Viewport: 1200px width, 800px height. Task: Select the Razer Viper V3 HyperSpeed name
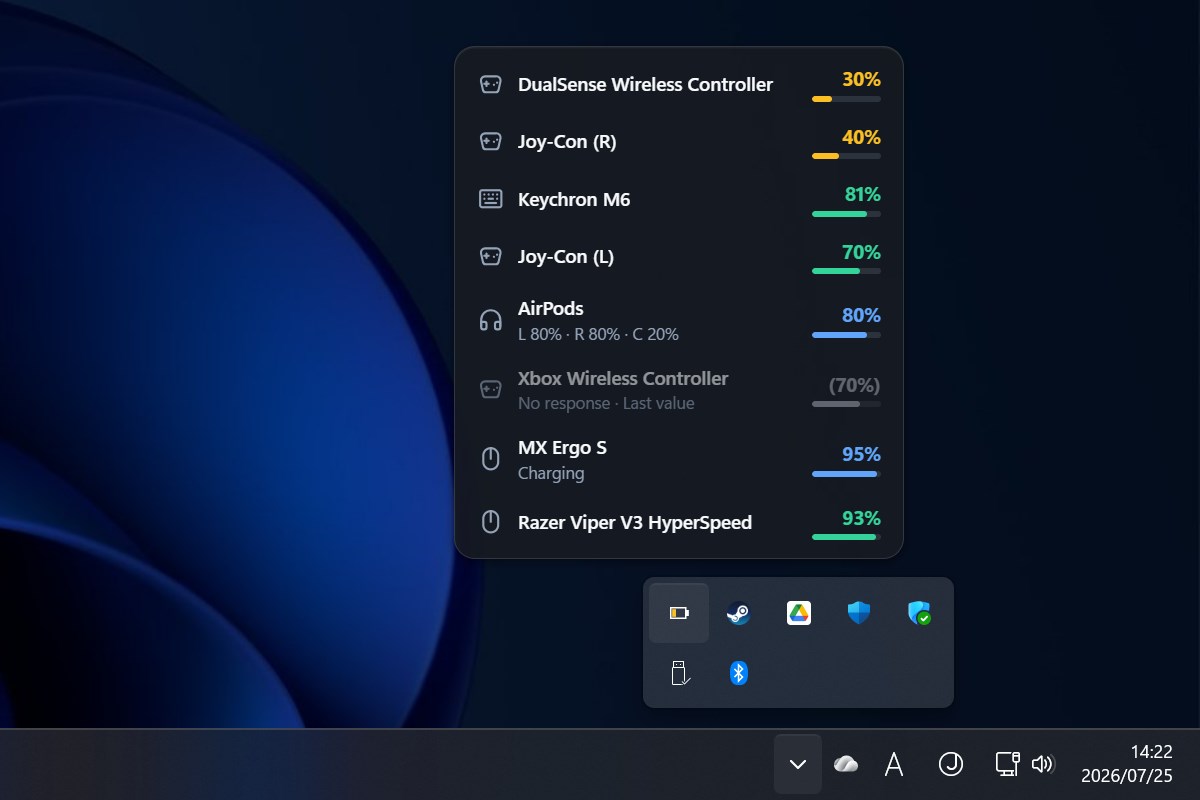(x=635, y=522)
